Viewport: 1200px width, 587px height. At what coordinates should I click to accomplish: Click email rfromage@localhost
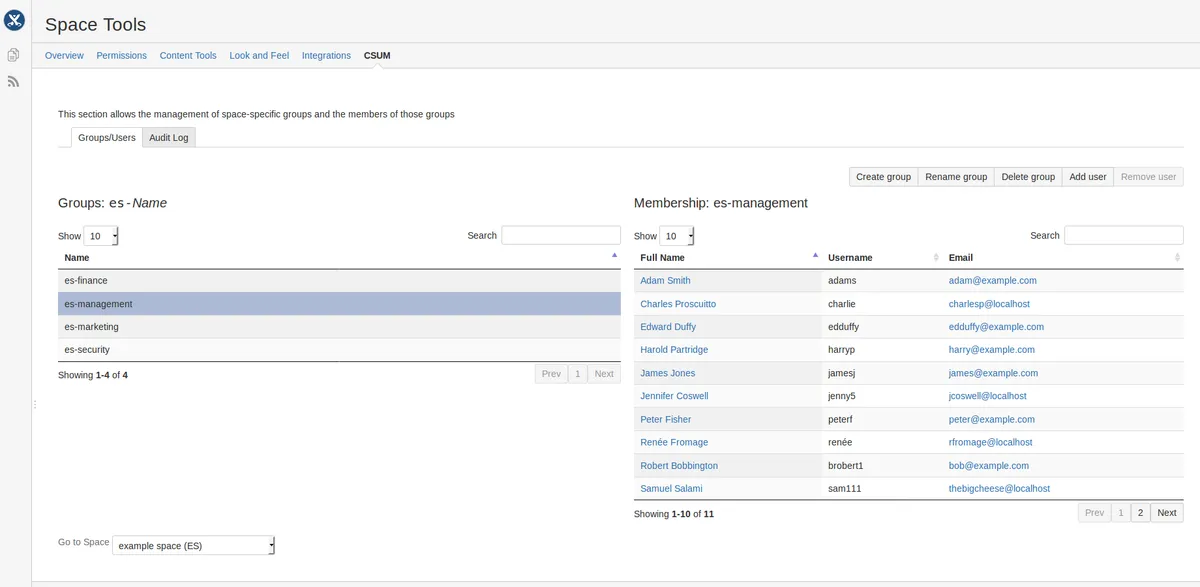coord(991,442)
